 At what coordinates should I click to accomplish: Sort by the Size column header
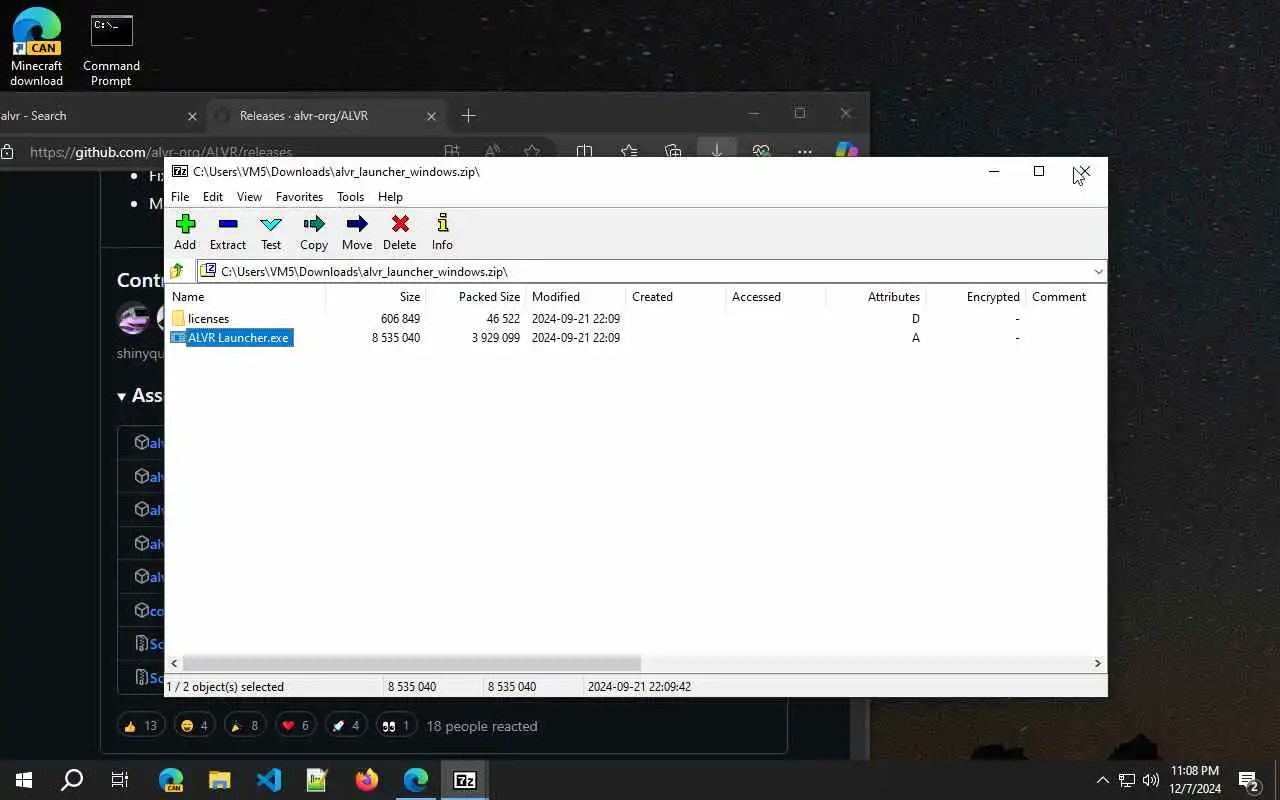tap(376, 297)
